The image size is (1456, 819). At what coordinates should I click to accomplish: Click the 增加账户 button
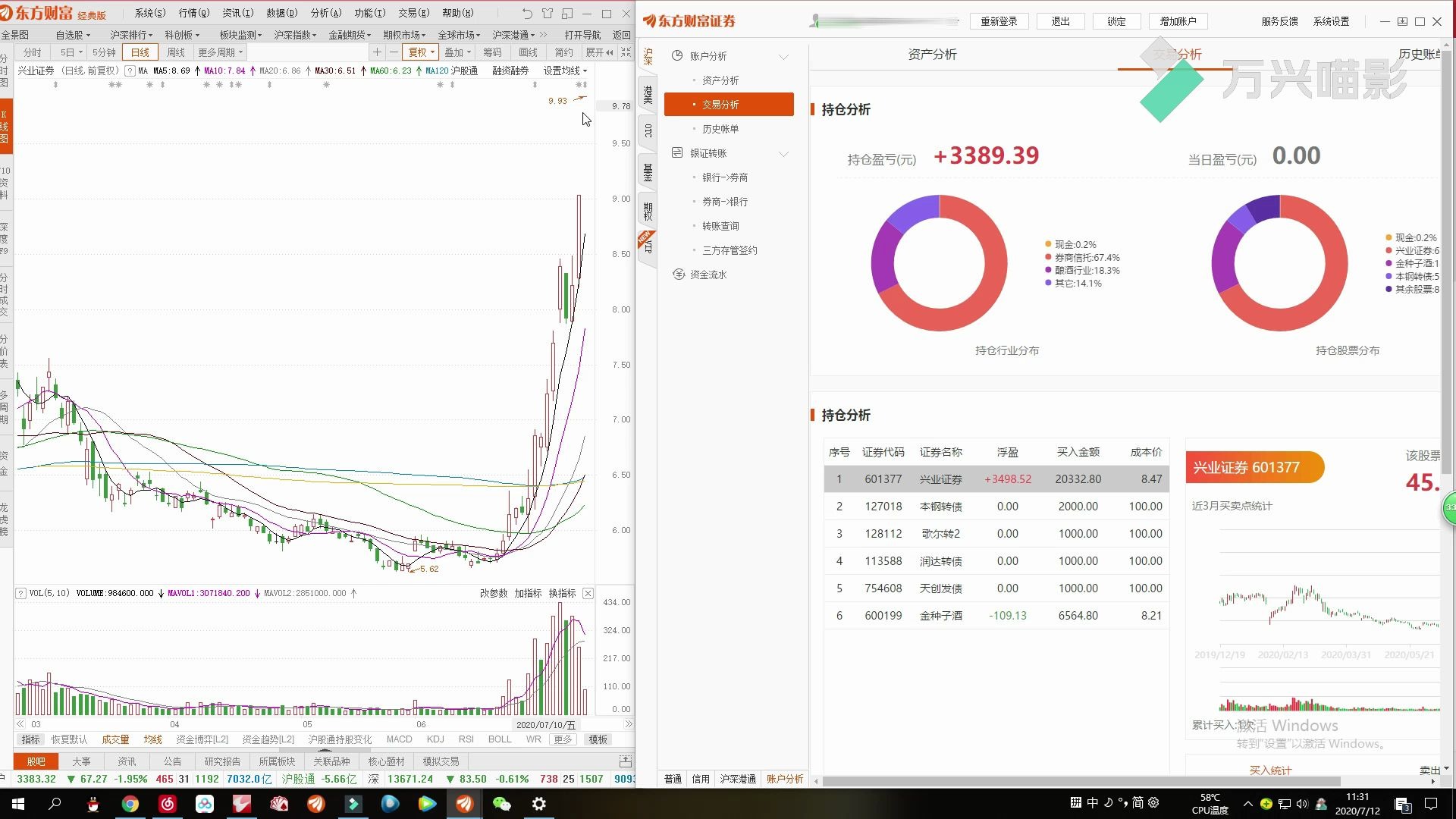(x=1178, y=21)
